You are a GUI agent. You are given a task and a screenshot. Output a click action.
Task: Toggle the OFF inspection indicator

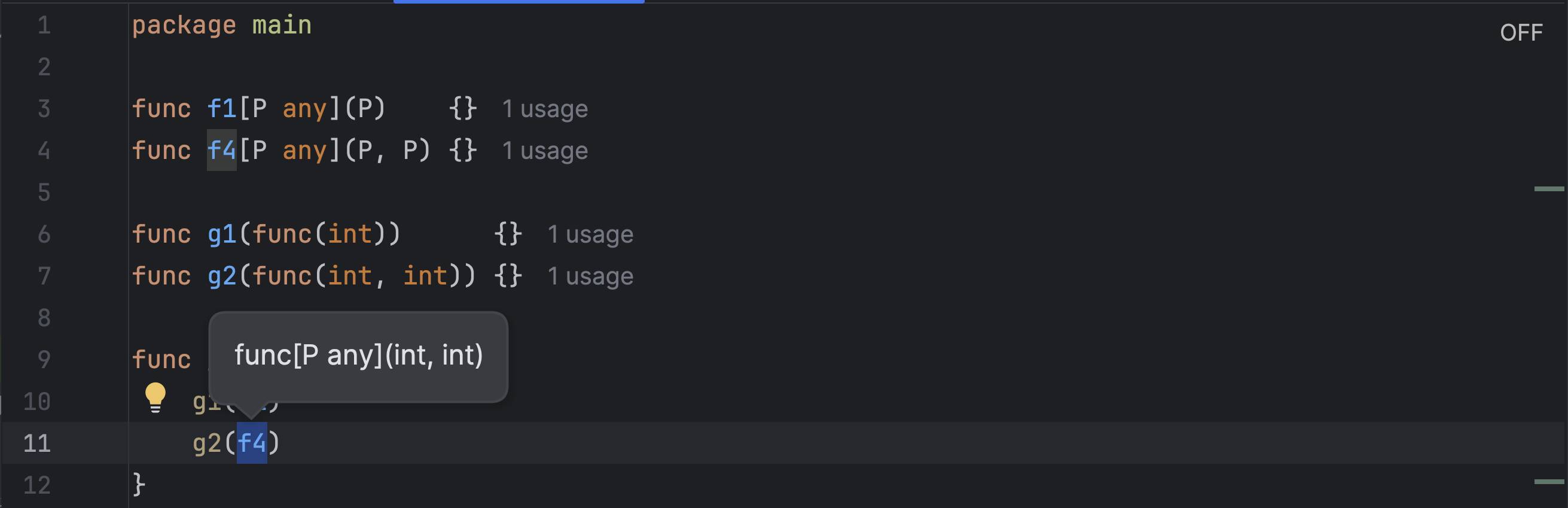click(1521, 33)
